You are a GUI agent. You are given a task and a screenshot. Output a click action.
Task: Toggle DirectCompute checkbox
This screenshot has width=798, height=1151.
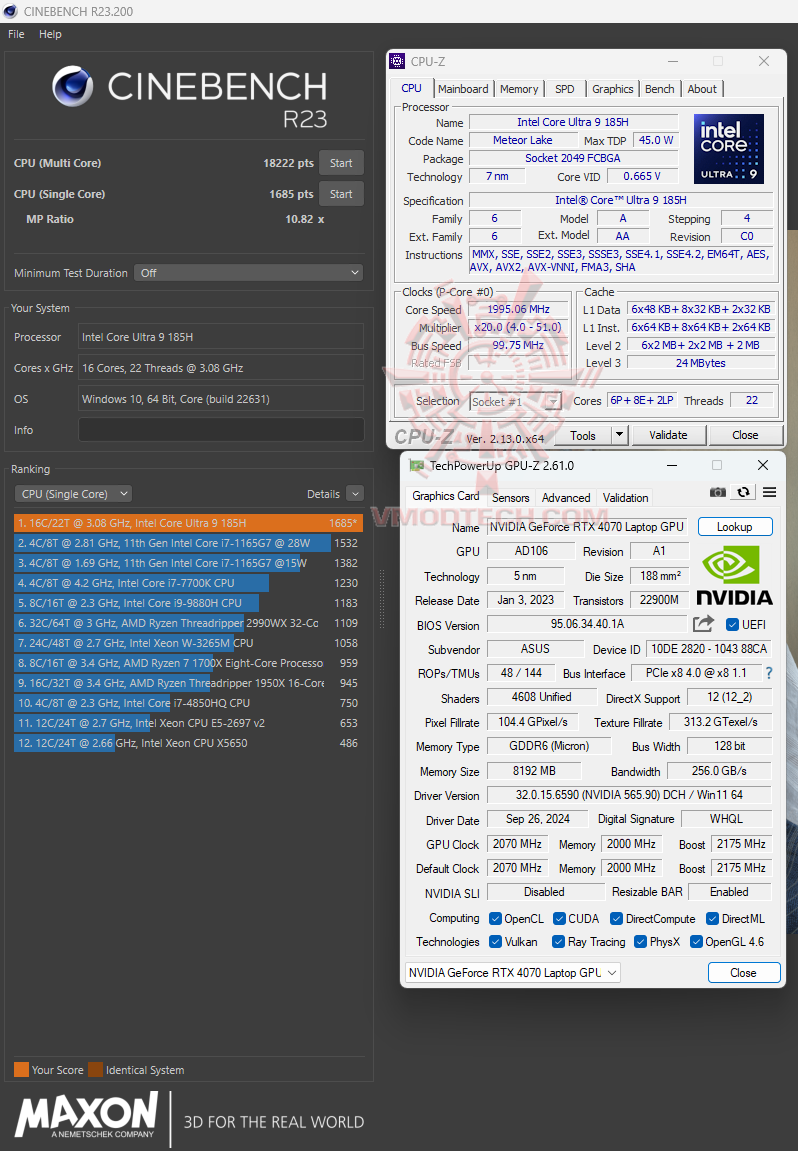coord(617,919)
